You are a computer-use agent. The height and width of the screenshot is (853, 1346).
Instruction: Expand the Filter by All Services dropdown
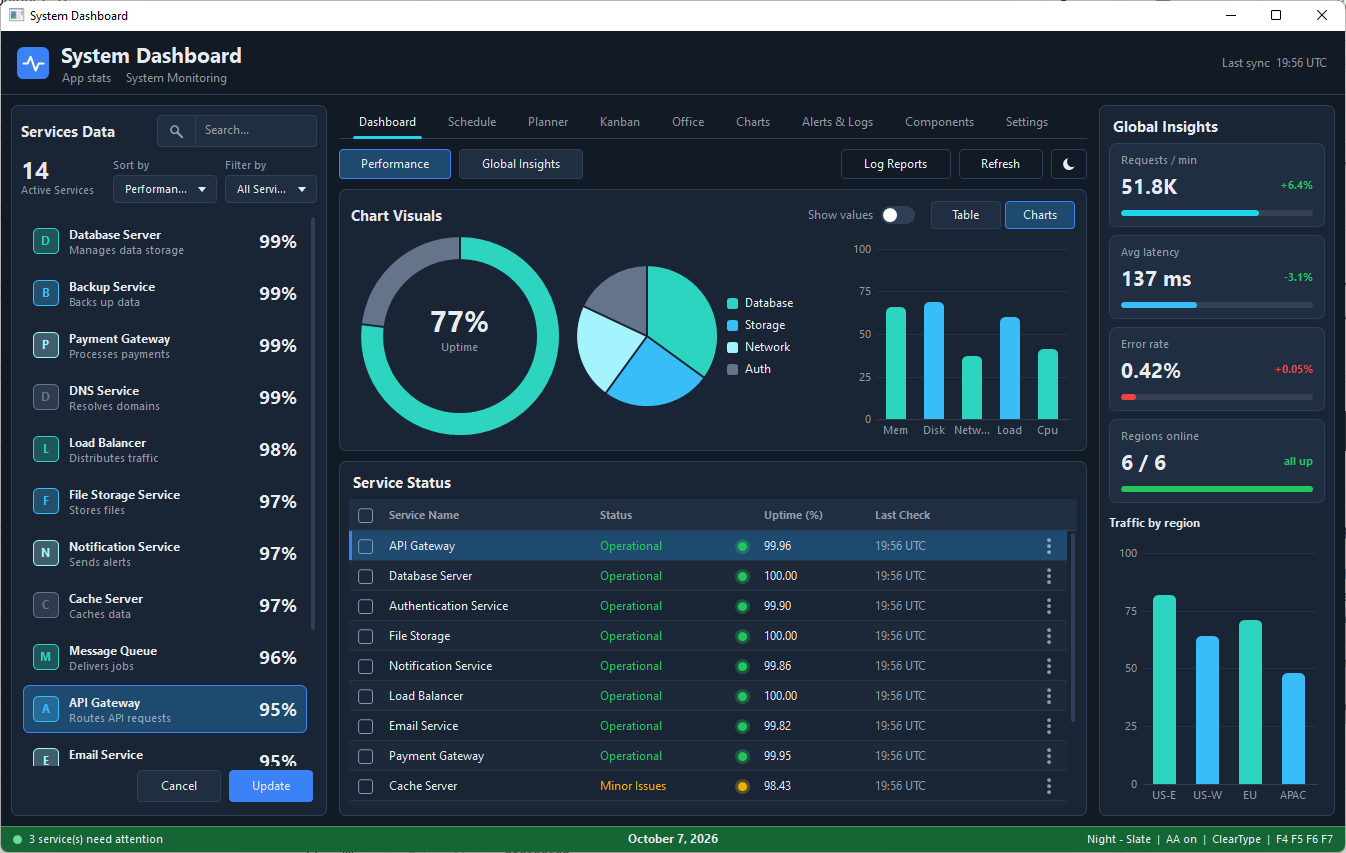[271, 189]
